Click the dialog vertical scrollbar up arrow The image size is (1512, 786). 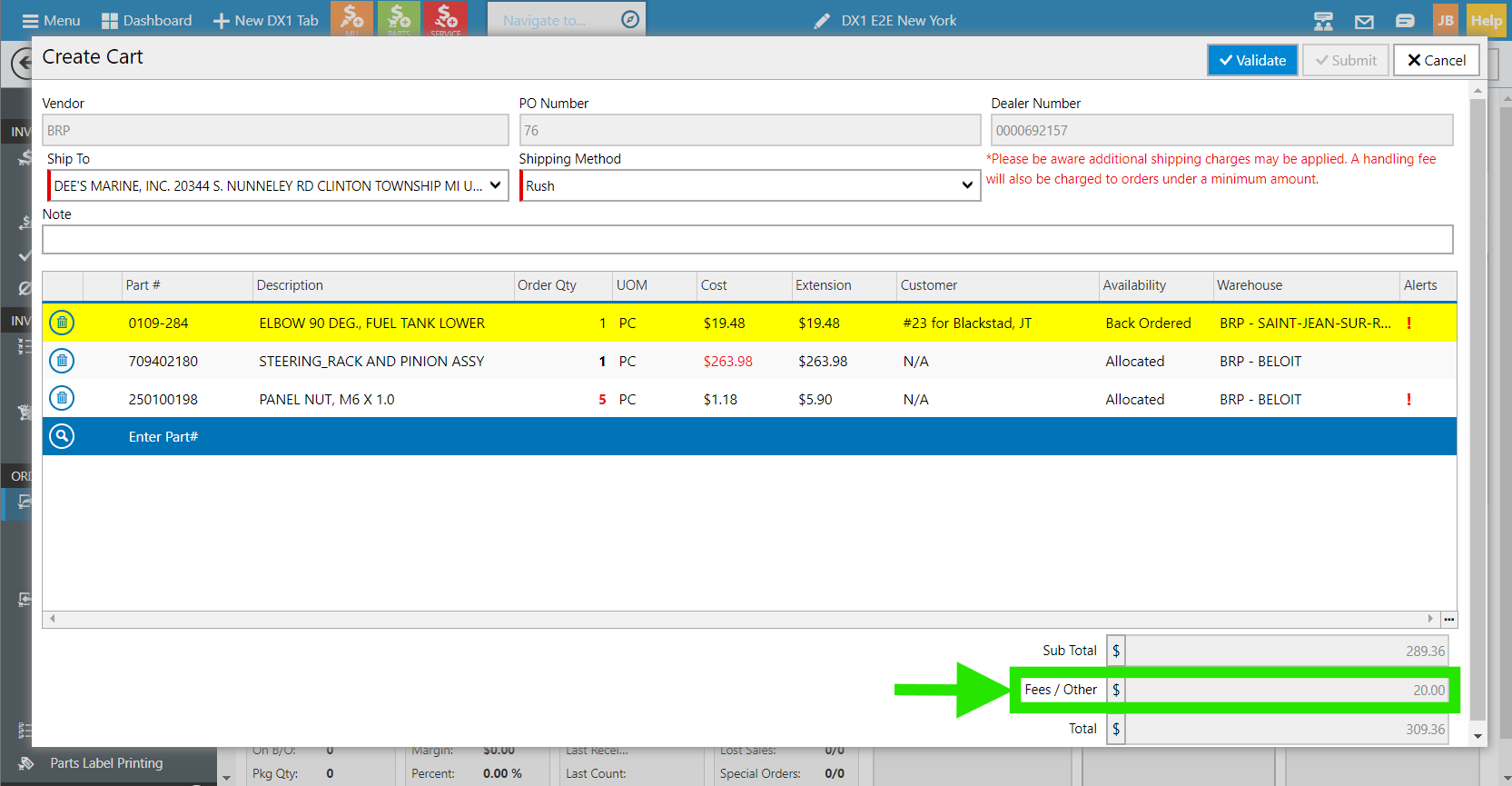pos(1477,90)
